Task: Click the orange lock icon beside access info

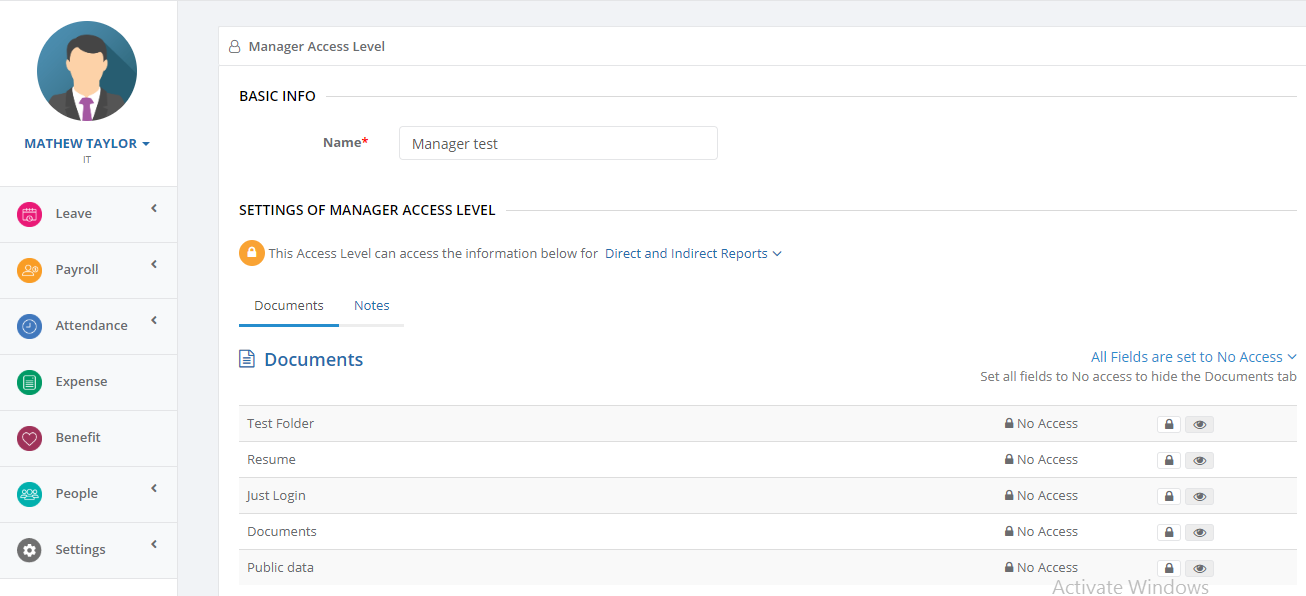Action: pyautogui.click(x=251, y=253)
